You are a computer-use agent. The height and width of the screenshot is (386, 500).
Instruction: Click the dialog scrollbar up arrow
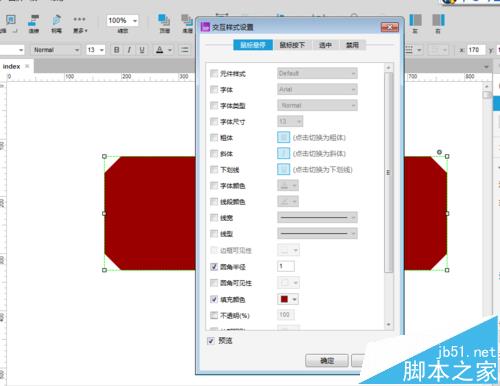[388, 68]
